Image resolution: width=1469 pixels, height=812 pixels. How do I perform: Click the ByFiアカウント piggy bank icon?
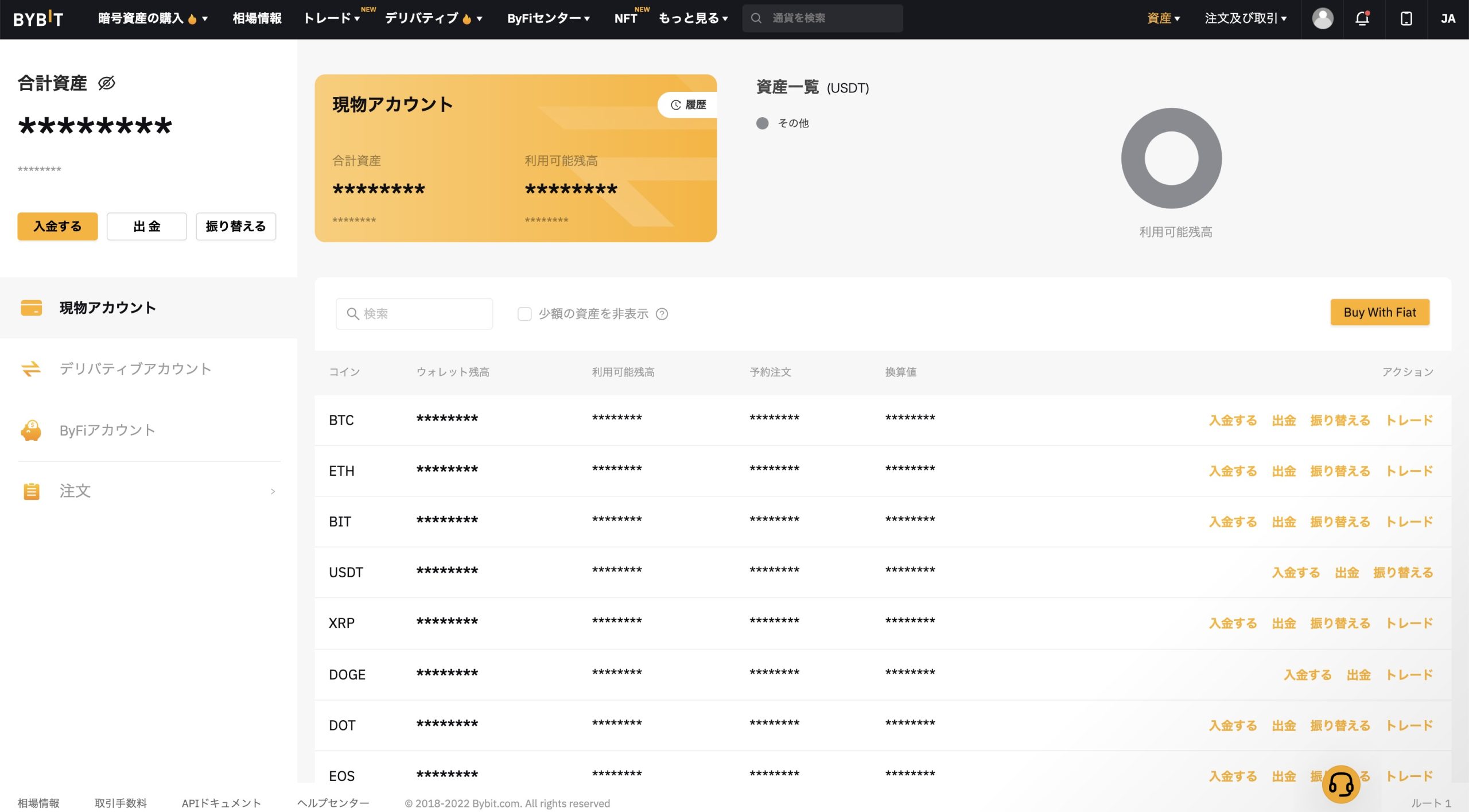pyautogui.click(x=31, y=430)
